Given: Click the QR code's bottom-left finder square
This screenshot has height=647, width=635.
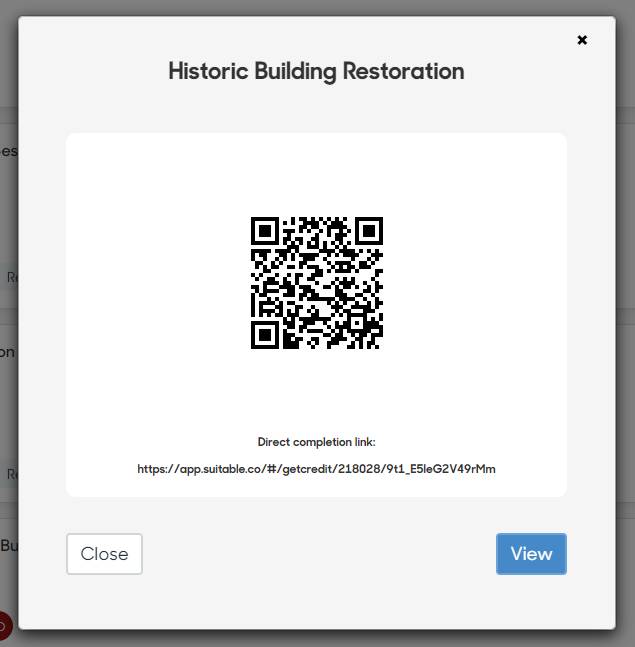Looking at the screenshot, I should click(264, 335).
